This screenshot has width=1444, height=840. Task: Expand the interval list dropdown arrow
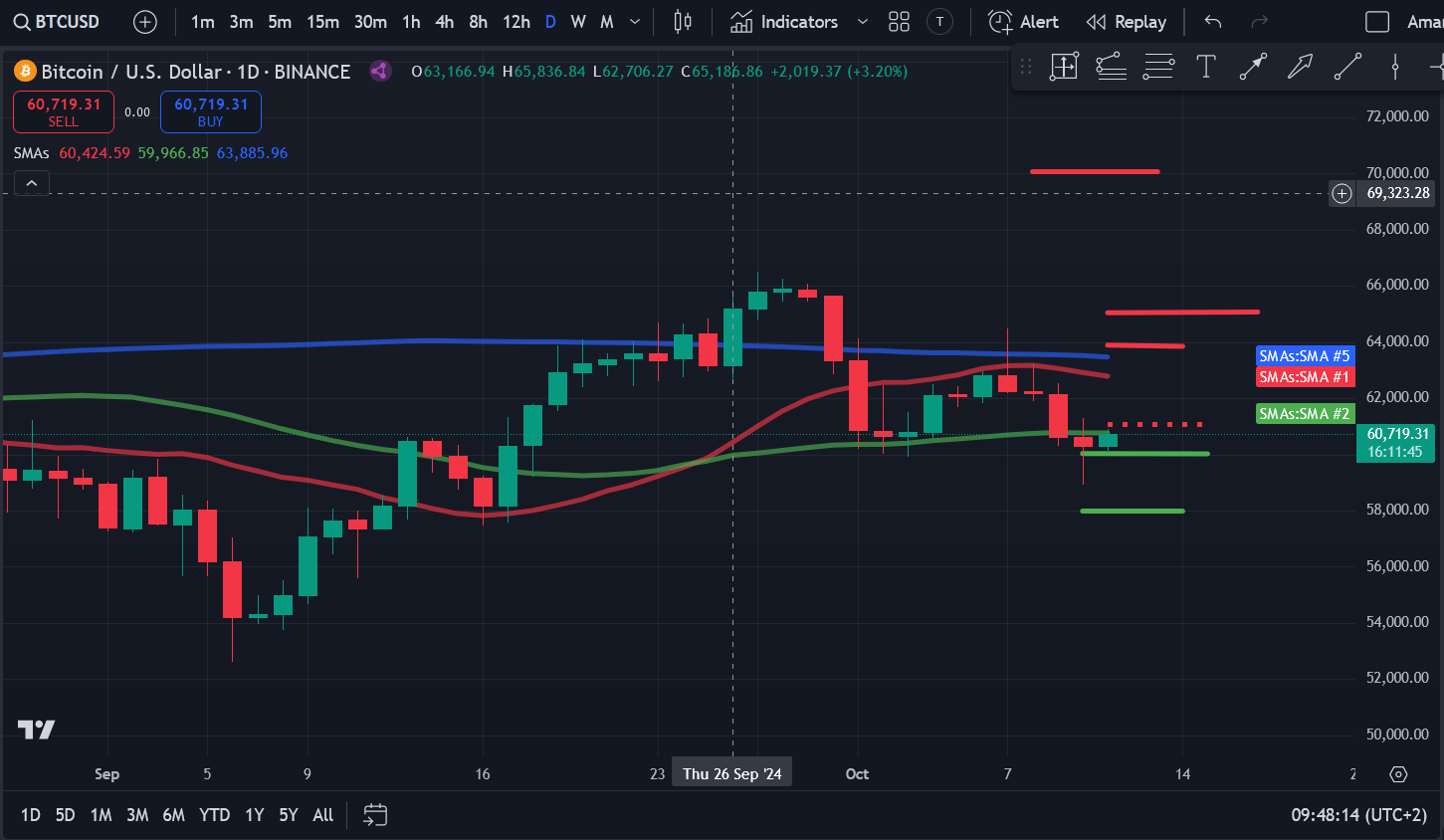click(635, 22)
